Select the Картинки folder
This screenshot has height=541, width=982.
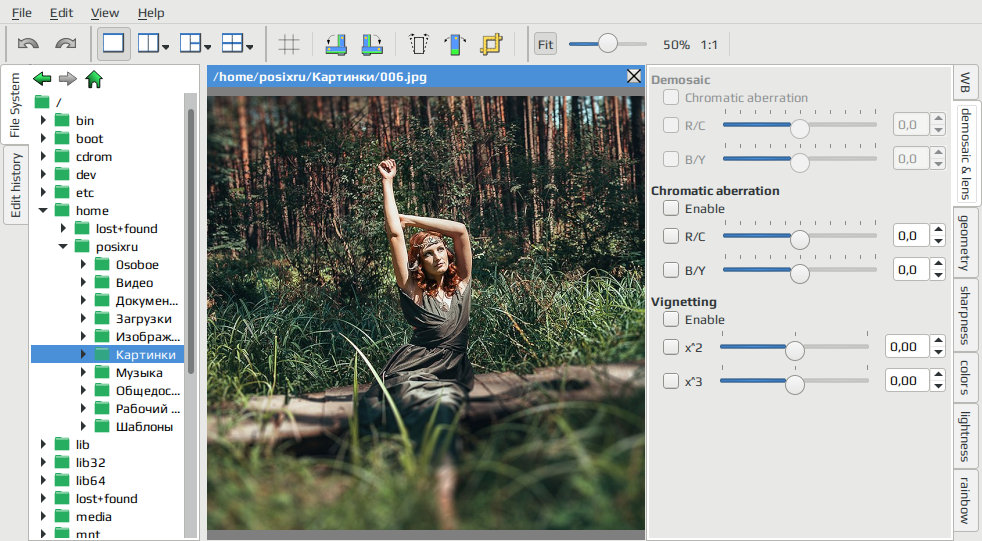click(145, 354)
